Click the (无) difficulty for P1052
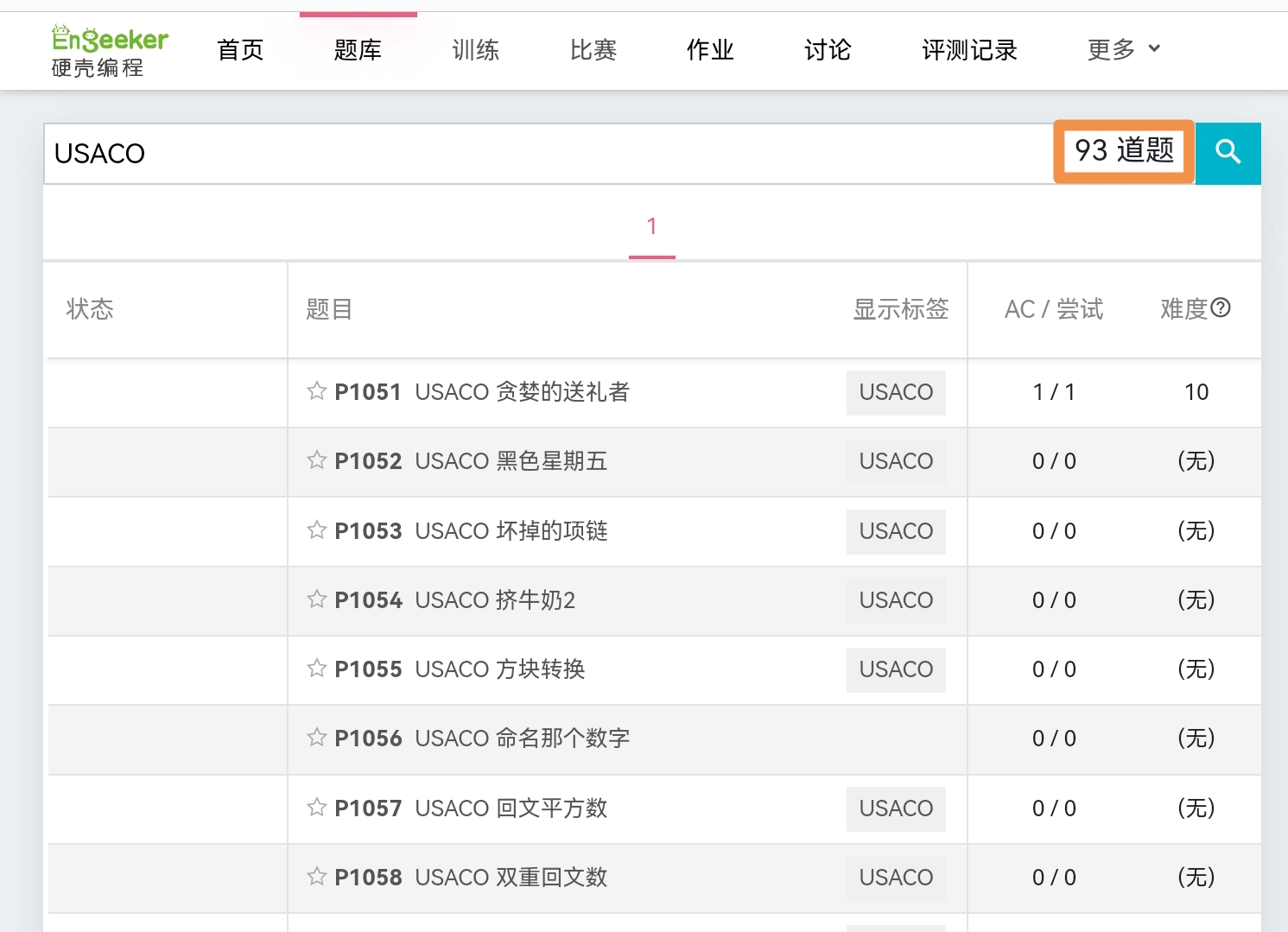Image resolution: width=1288 pixels, height=932 pixels. (x=1196, y=461)
